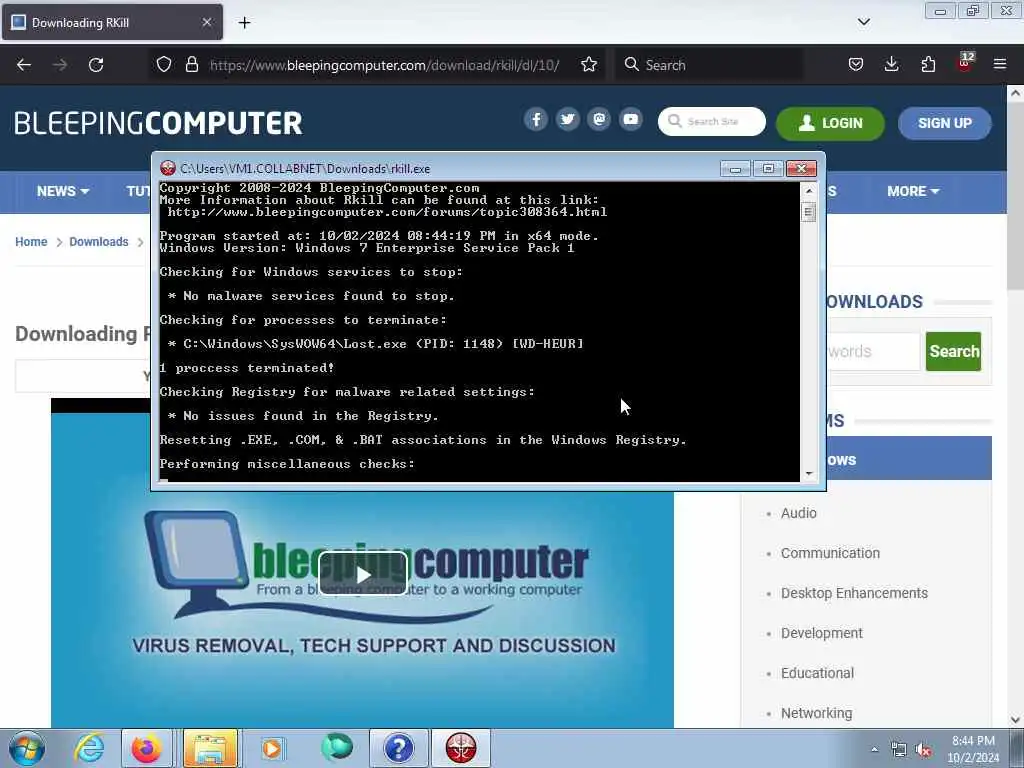Open the Networking category link
This screenshot has height=768, width=1024.
pos(816,713)
